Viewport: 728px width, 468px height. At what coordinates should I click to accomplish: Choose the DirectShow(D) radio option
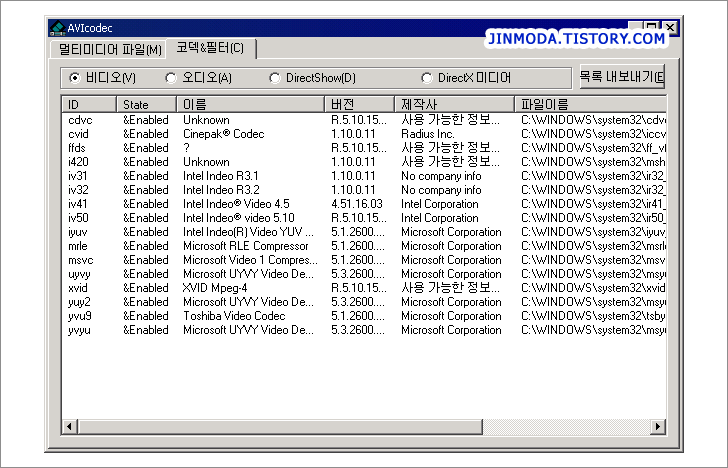[312, 78]
